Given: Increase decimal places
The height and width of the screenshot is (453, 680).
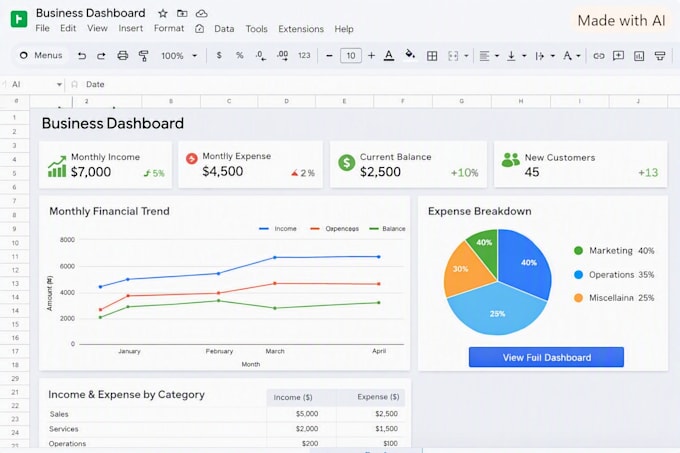Looking at the screenshot, I should tap(282, 55).
